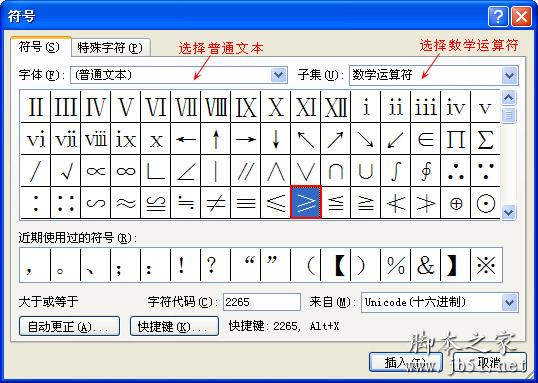Pick the recently used left double quote
Image resolution: width=538 pixels, height=383 pixels.
click(246, 265)
